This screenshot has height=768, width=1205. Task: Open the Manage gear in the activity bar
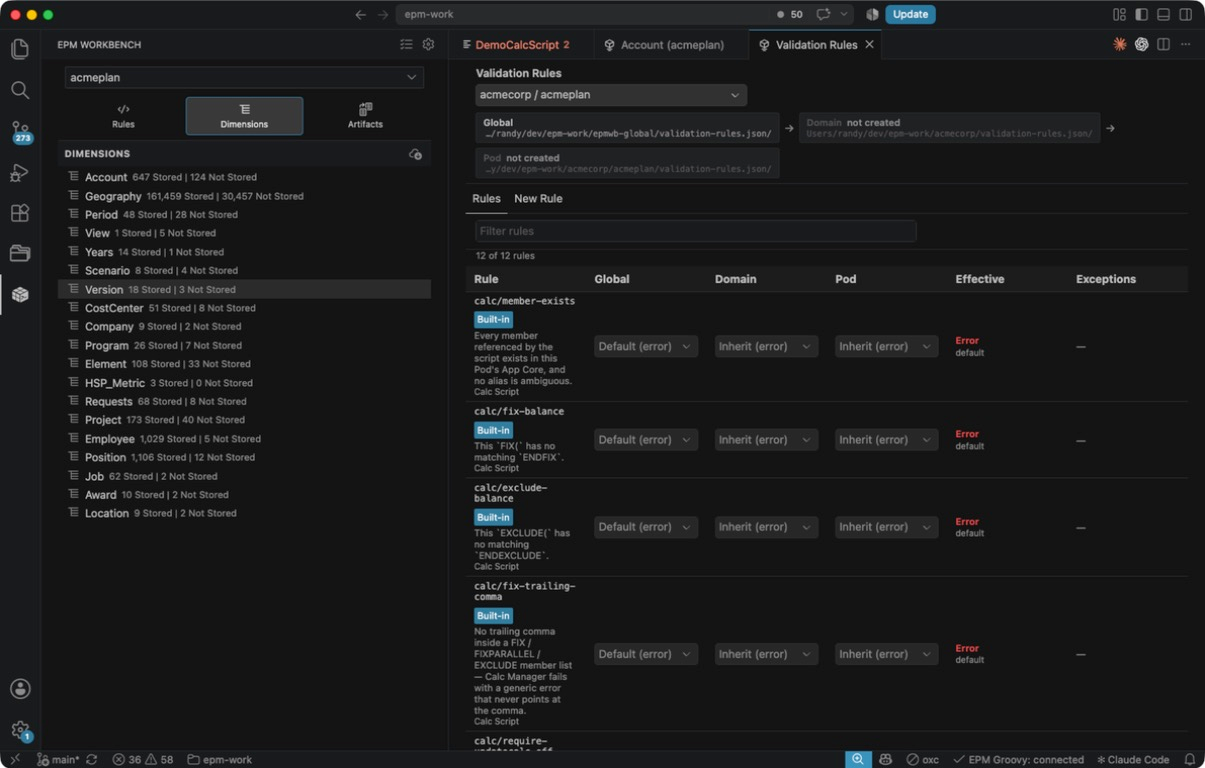click(x=20, y=730)
